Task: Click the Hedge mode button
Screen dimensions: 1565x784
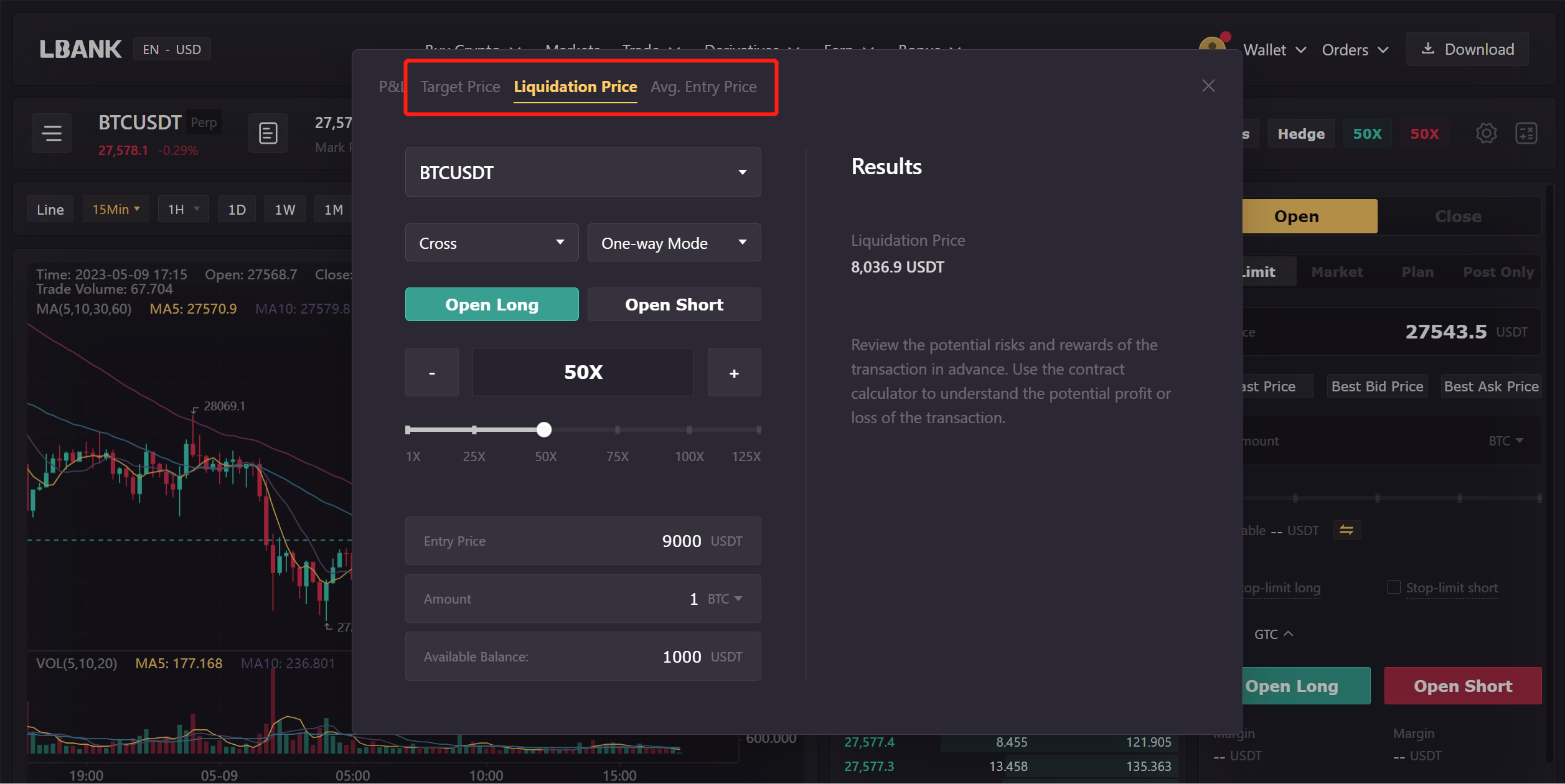Action: click(1301, 134)
